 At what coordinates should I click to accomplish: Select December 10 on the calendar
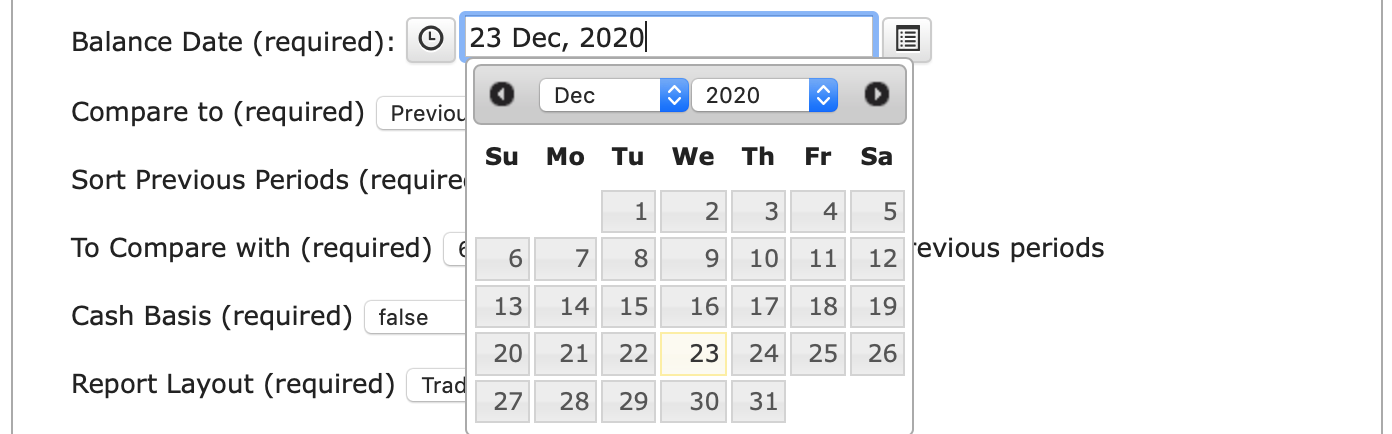tap(758, 259)
